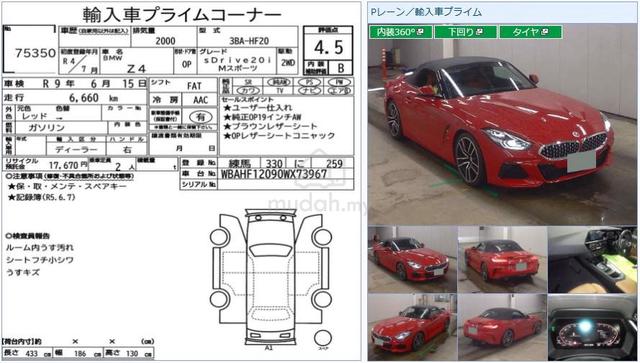Click the circled PS equipment mark
Image resolution: width=640 pixels, height=363 pixels.
click(x=309, y=82)
